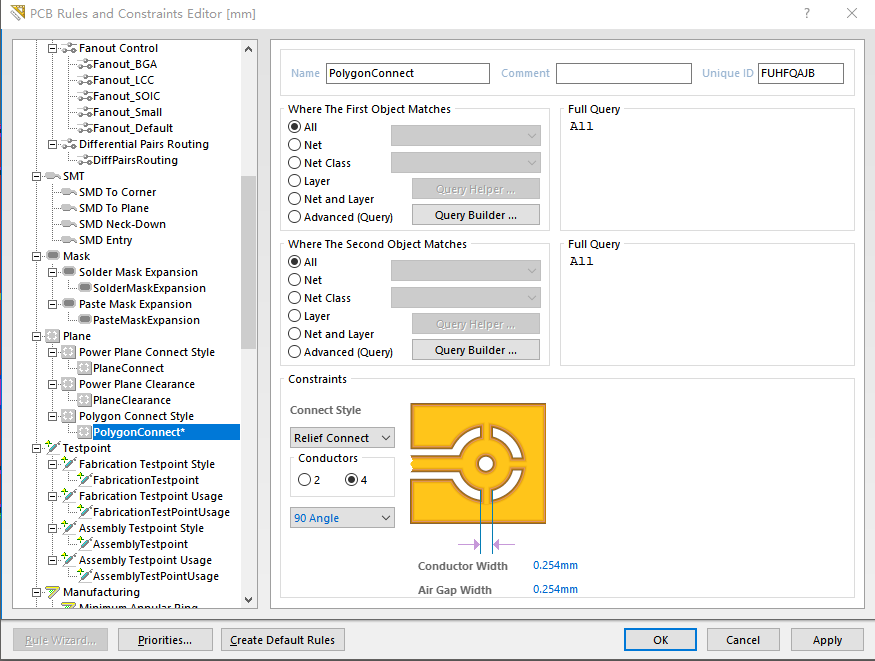
Task: Select DiffPairsRouting rule in tree
Action: pyautogui.click(x=135, y=160)
